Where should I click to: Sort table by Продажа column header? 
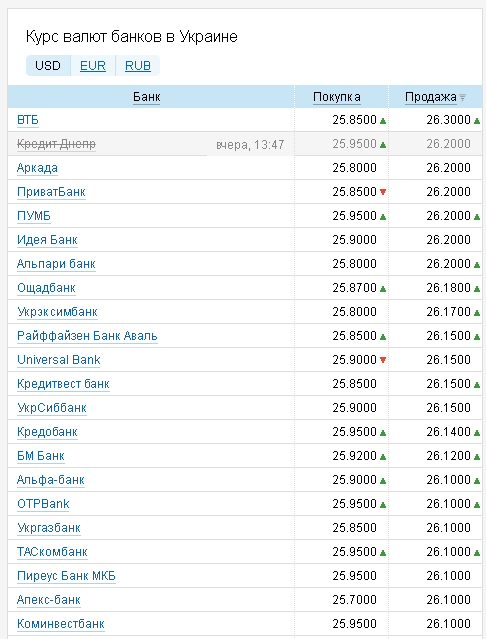click(431, 97)
